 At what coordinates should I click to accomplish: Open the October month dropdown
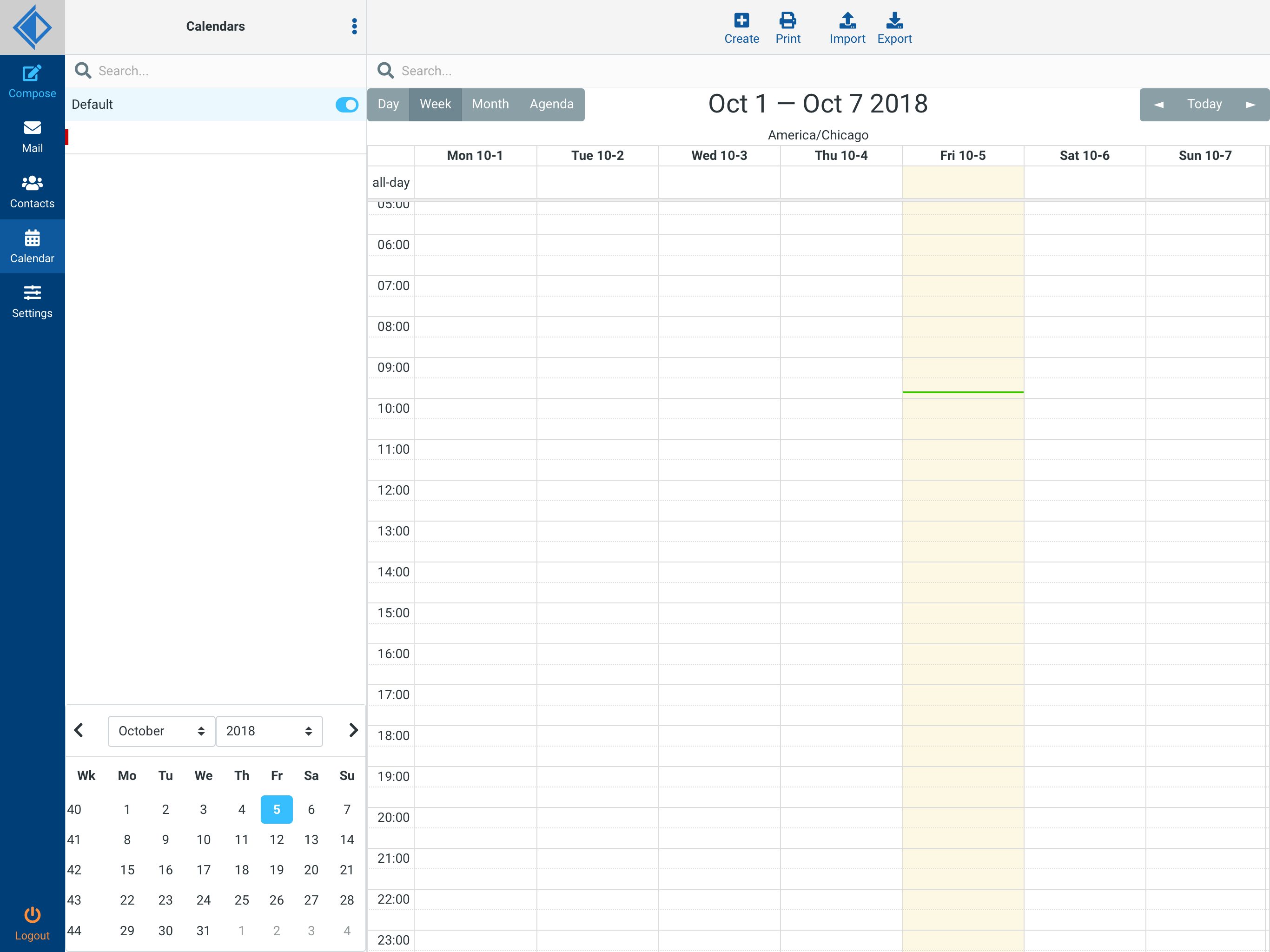pos(161,731)
